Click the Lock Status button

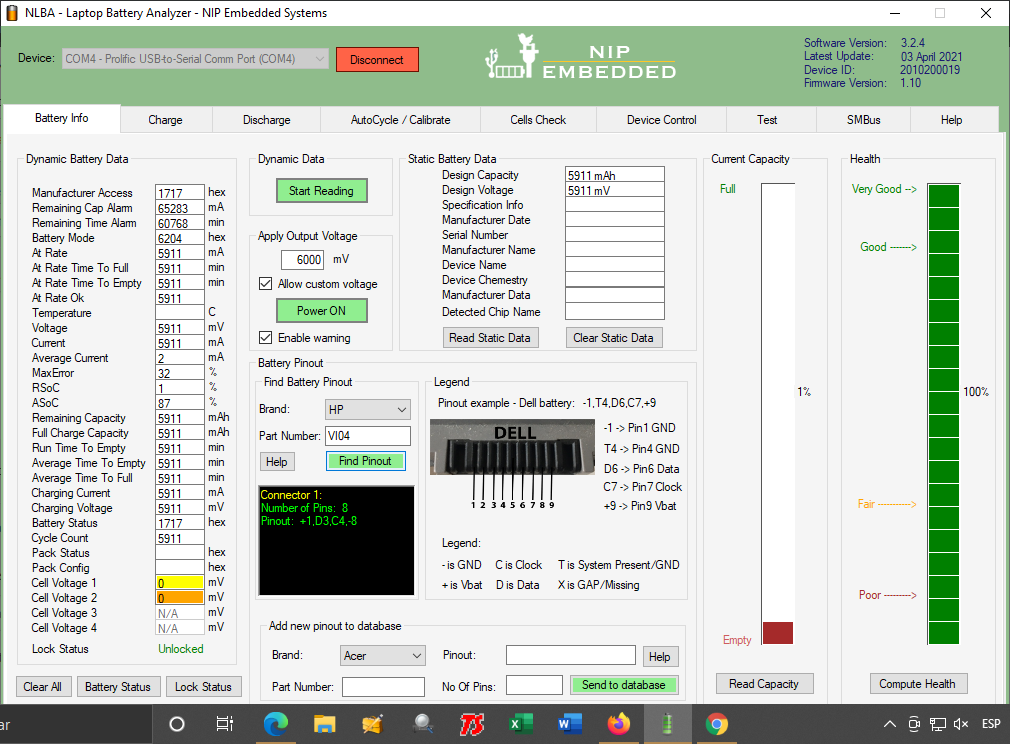point(203,687)
